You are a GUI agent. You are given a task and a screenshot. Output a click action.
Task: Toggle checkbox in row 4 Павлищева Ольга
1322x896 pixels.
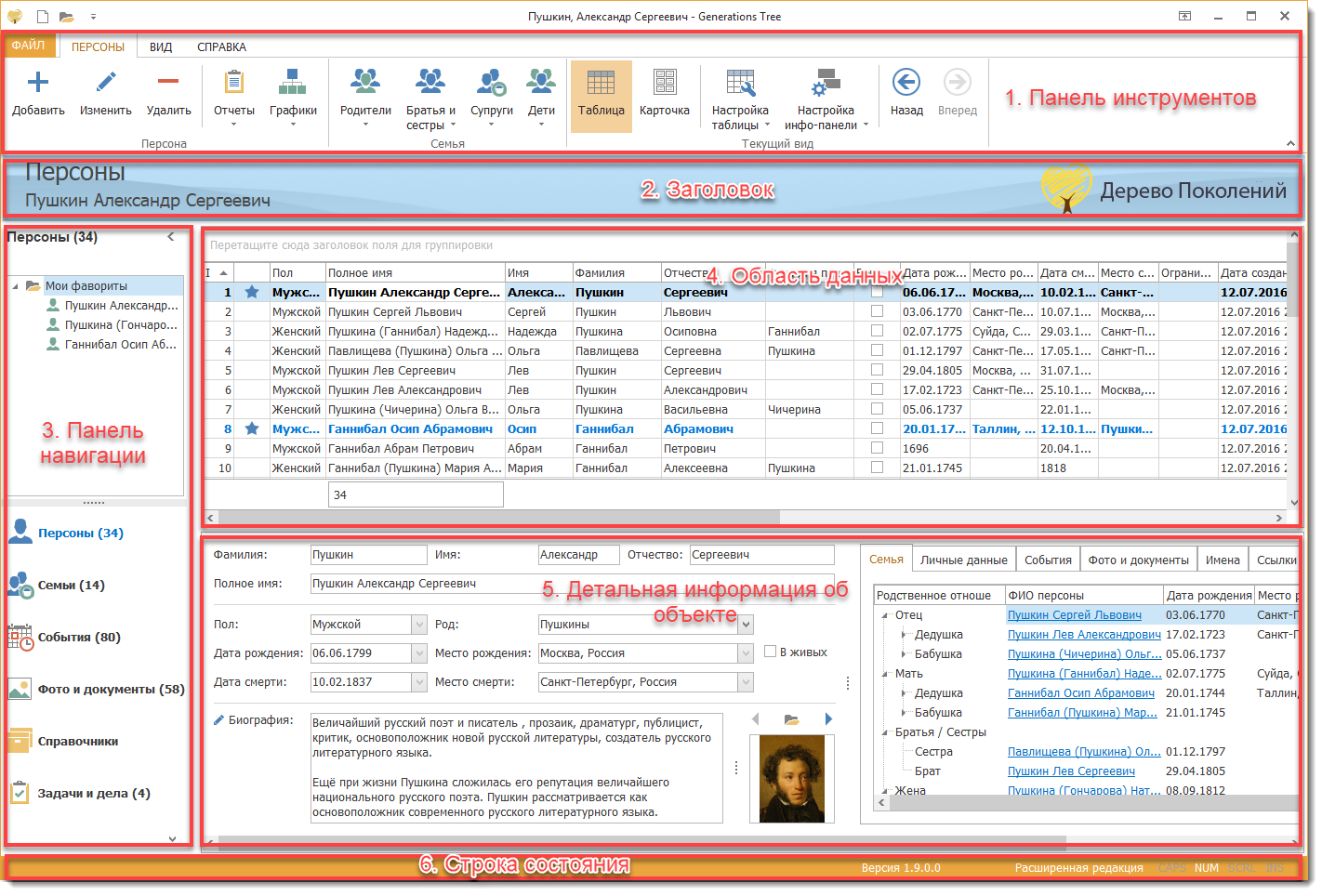[x=877, y=350]
